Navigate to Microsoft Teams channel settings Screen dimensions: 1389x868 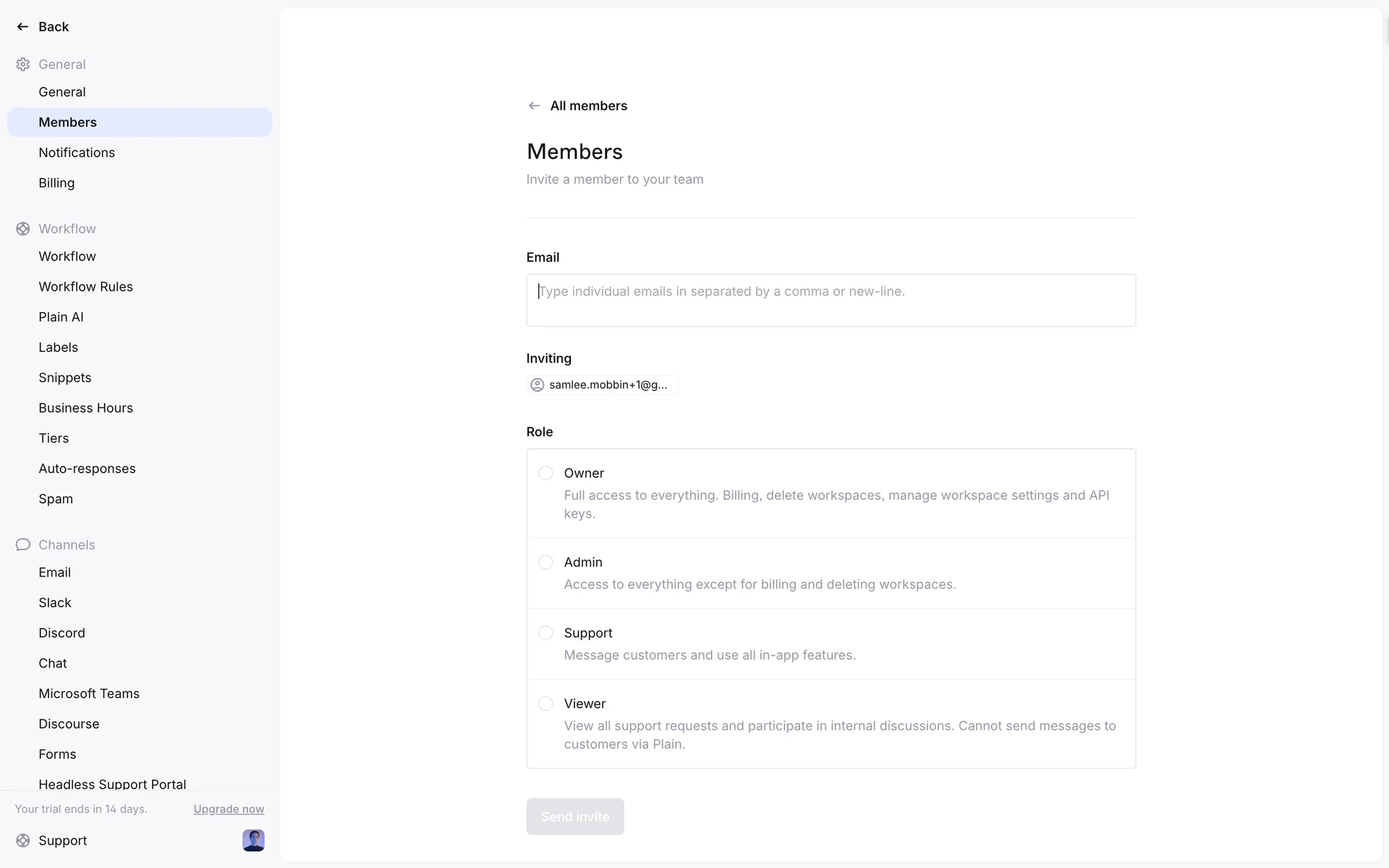click(x=89, y=694)
